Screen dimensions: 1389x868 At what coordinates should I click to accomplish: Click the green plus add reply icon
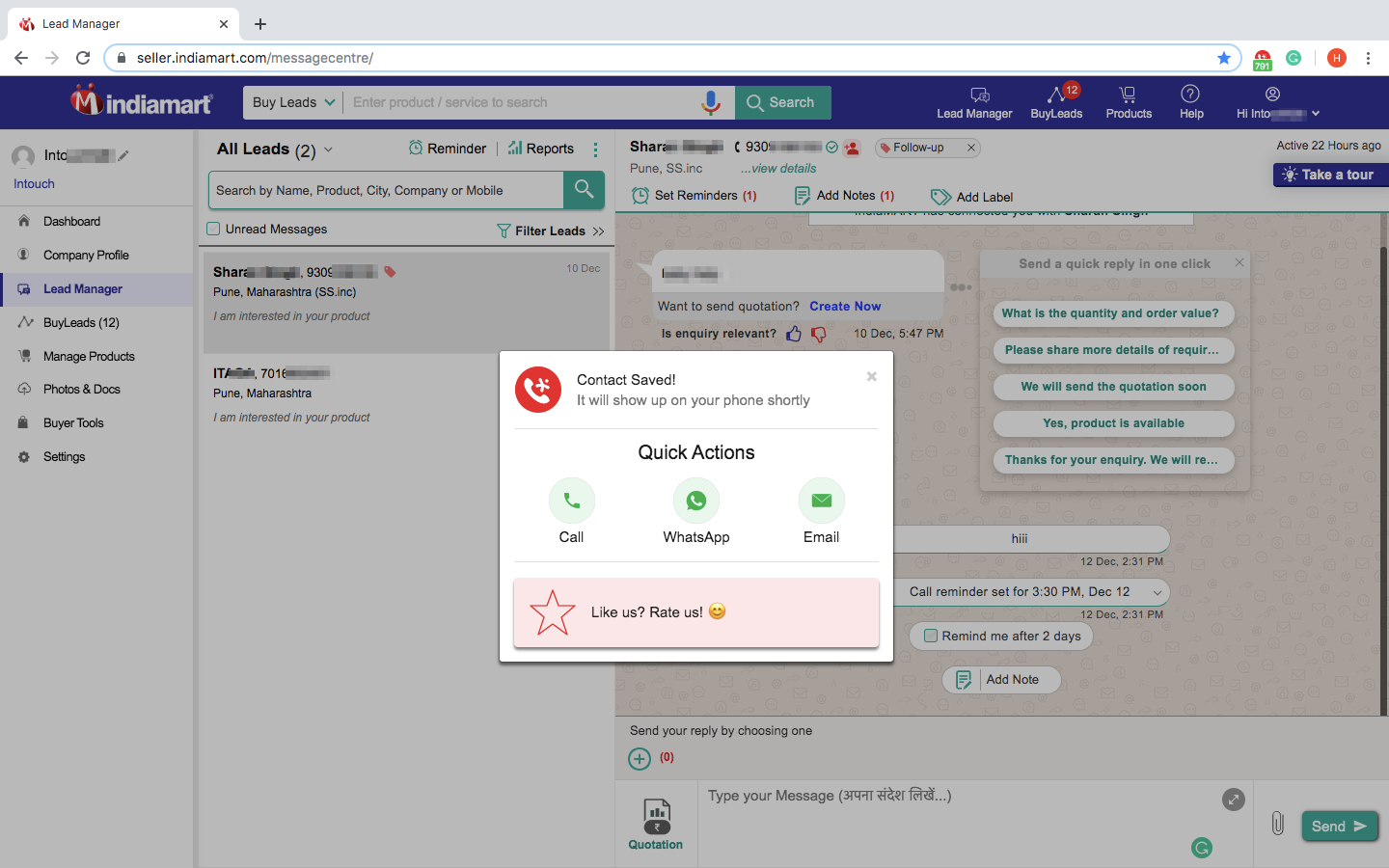coord(640,759)
